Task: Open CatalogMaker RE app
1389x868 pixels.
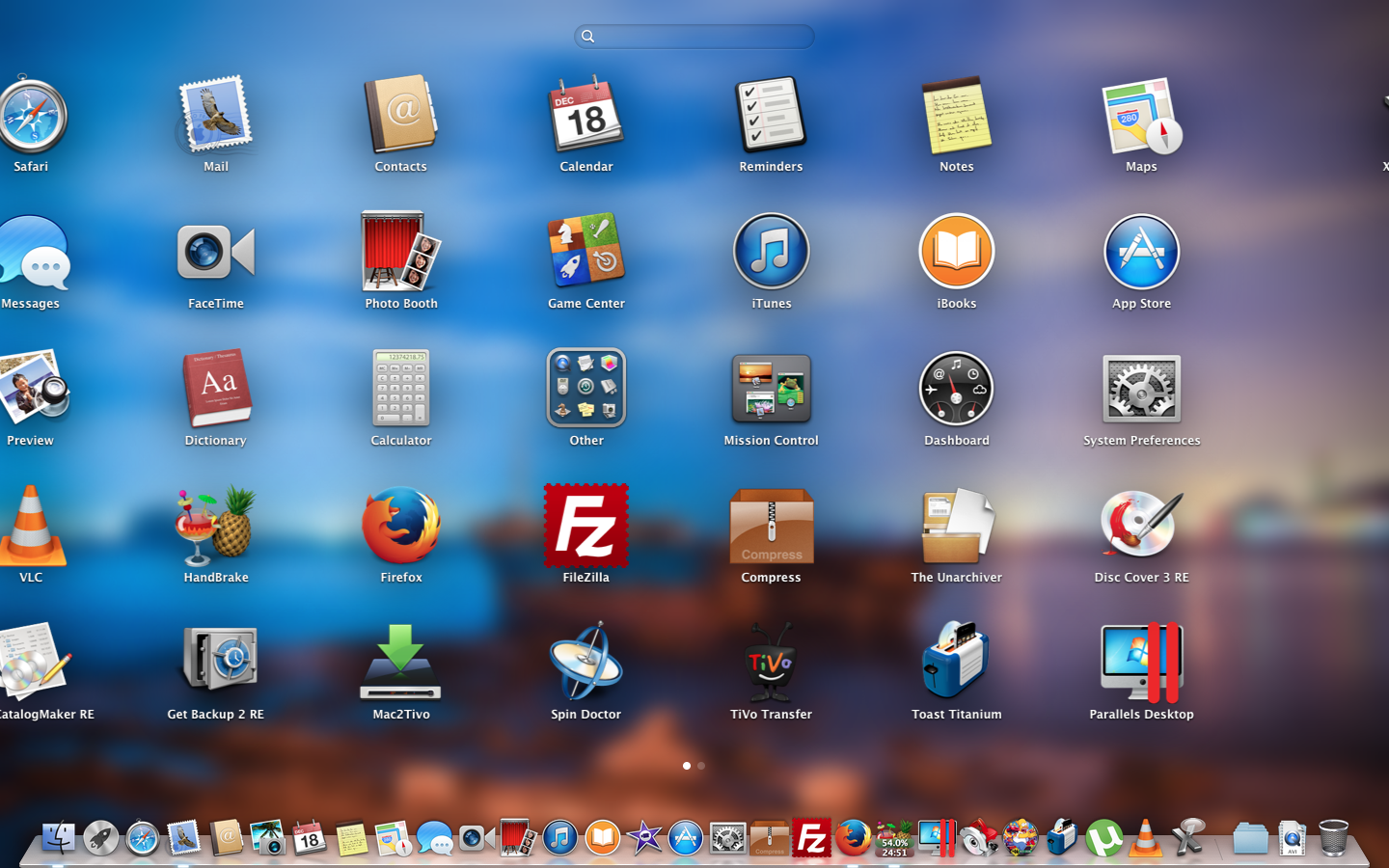Action: pyautogui.click(x=35, y=662)
